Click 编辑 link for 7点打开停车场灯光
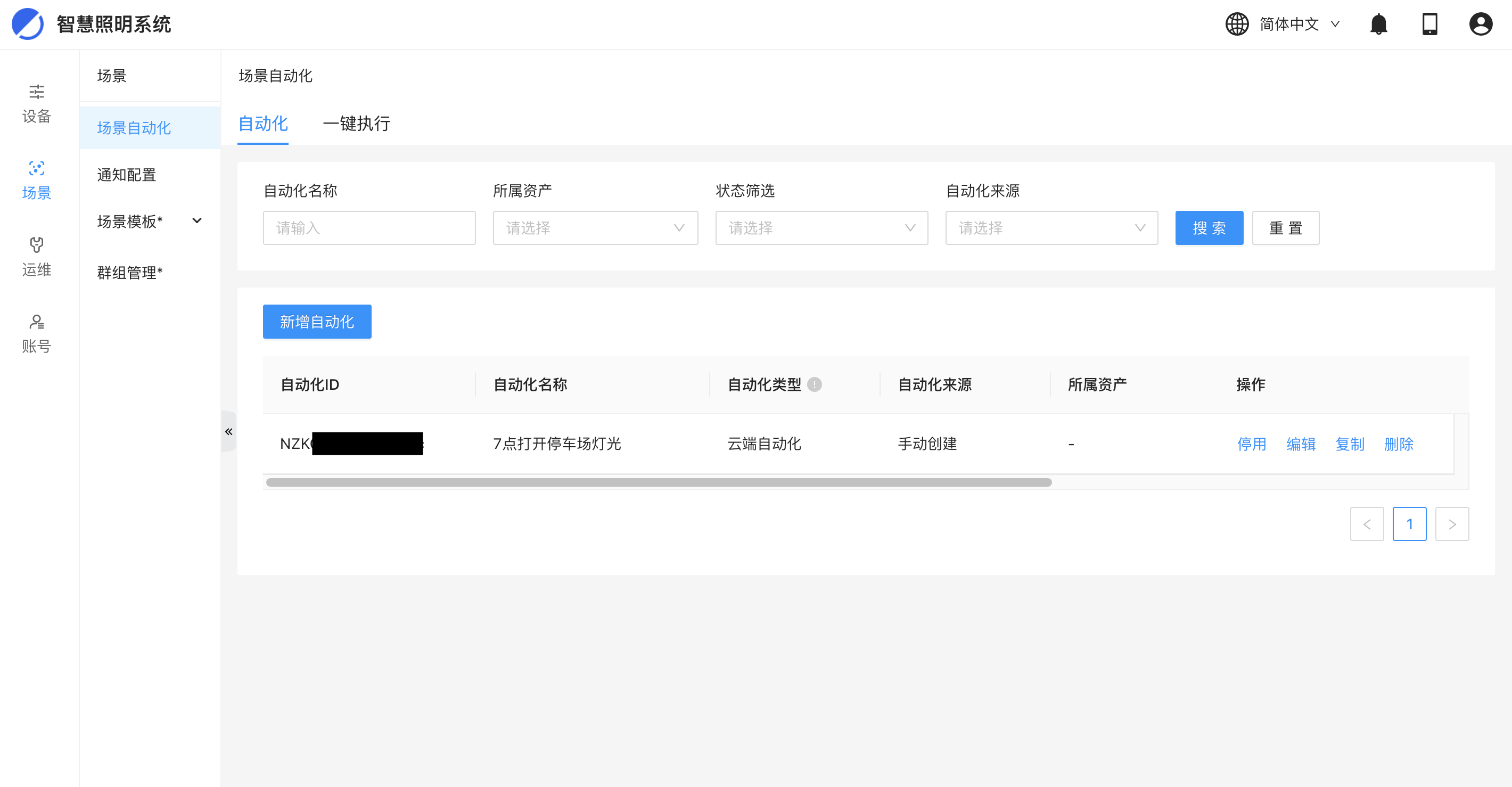The image size is (1512, 787). click(x=1301, y=444)
